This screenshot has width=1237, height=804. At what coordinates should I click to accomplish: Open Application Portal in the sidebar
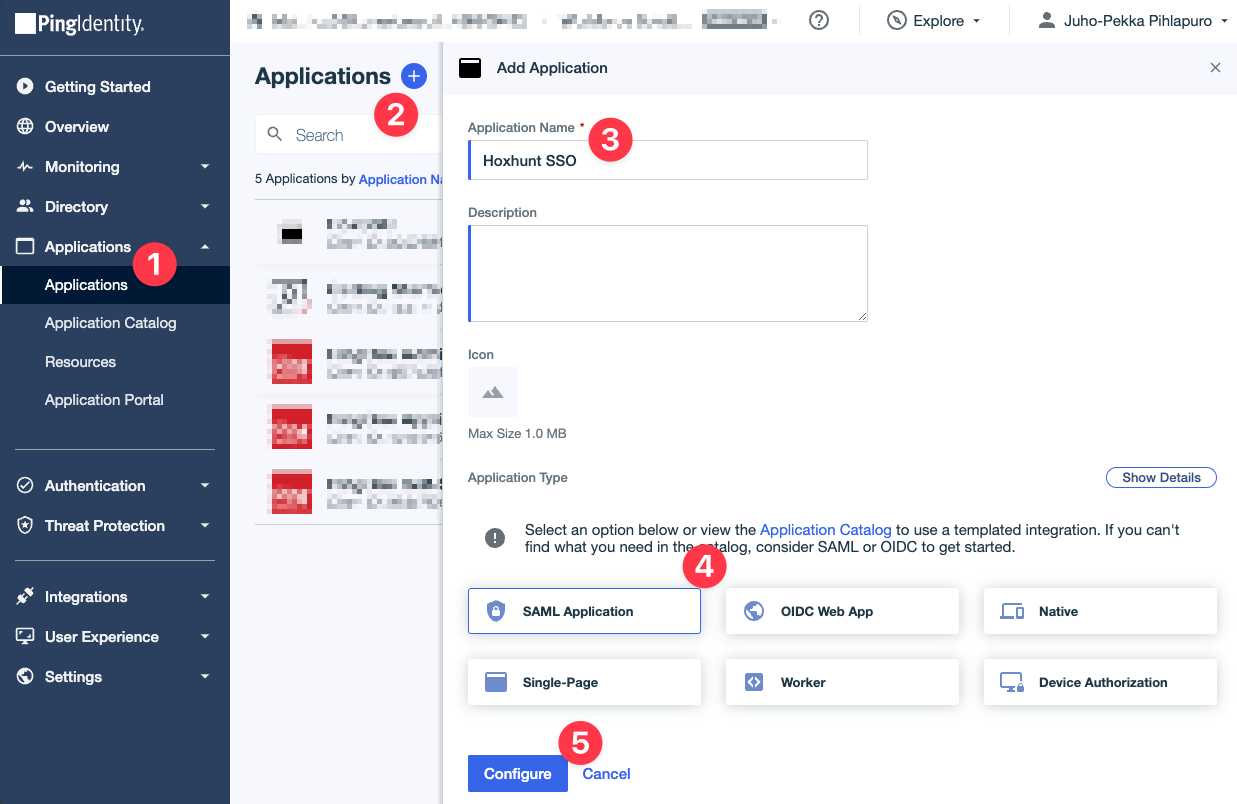pos(104,400)
